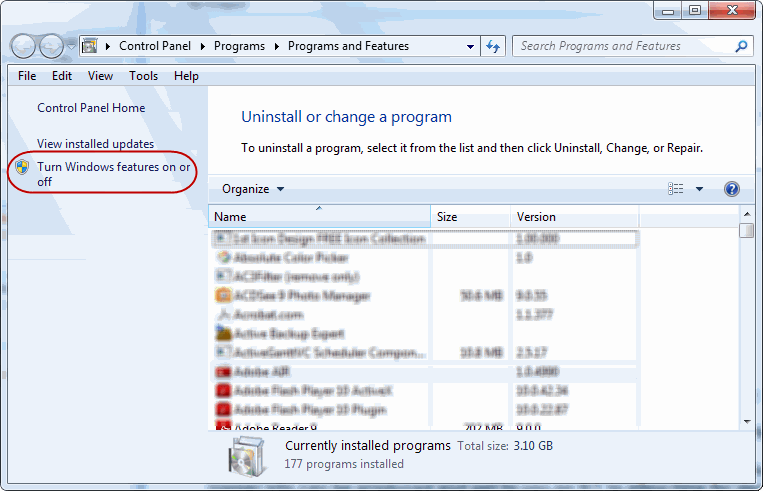Click the magnifier icon in search box
Viewport: 763px width, 491px height.
tap(741, 46)
